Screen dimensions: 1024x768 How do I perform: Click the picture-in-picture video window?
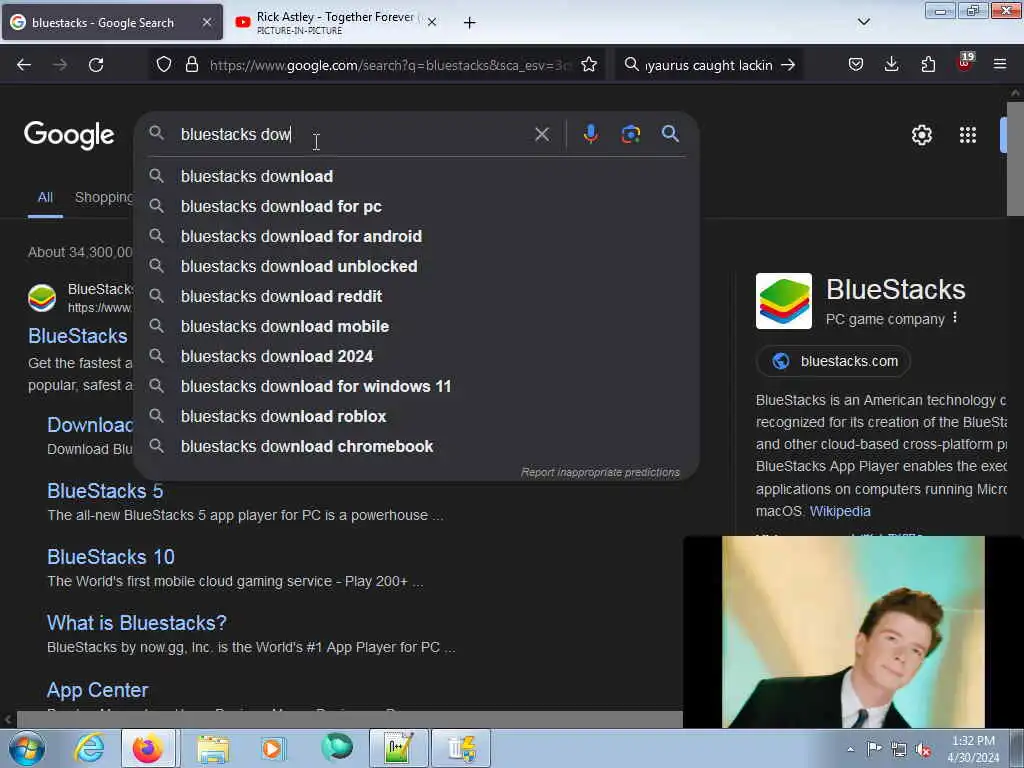[x=853, y=632]
